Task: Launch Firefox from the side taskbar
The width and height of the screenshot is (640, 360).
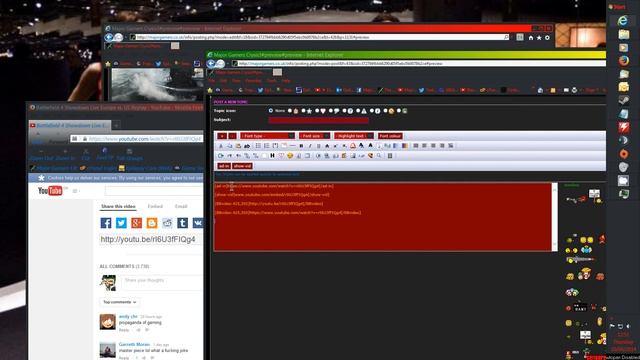Action: (623, 61)
